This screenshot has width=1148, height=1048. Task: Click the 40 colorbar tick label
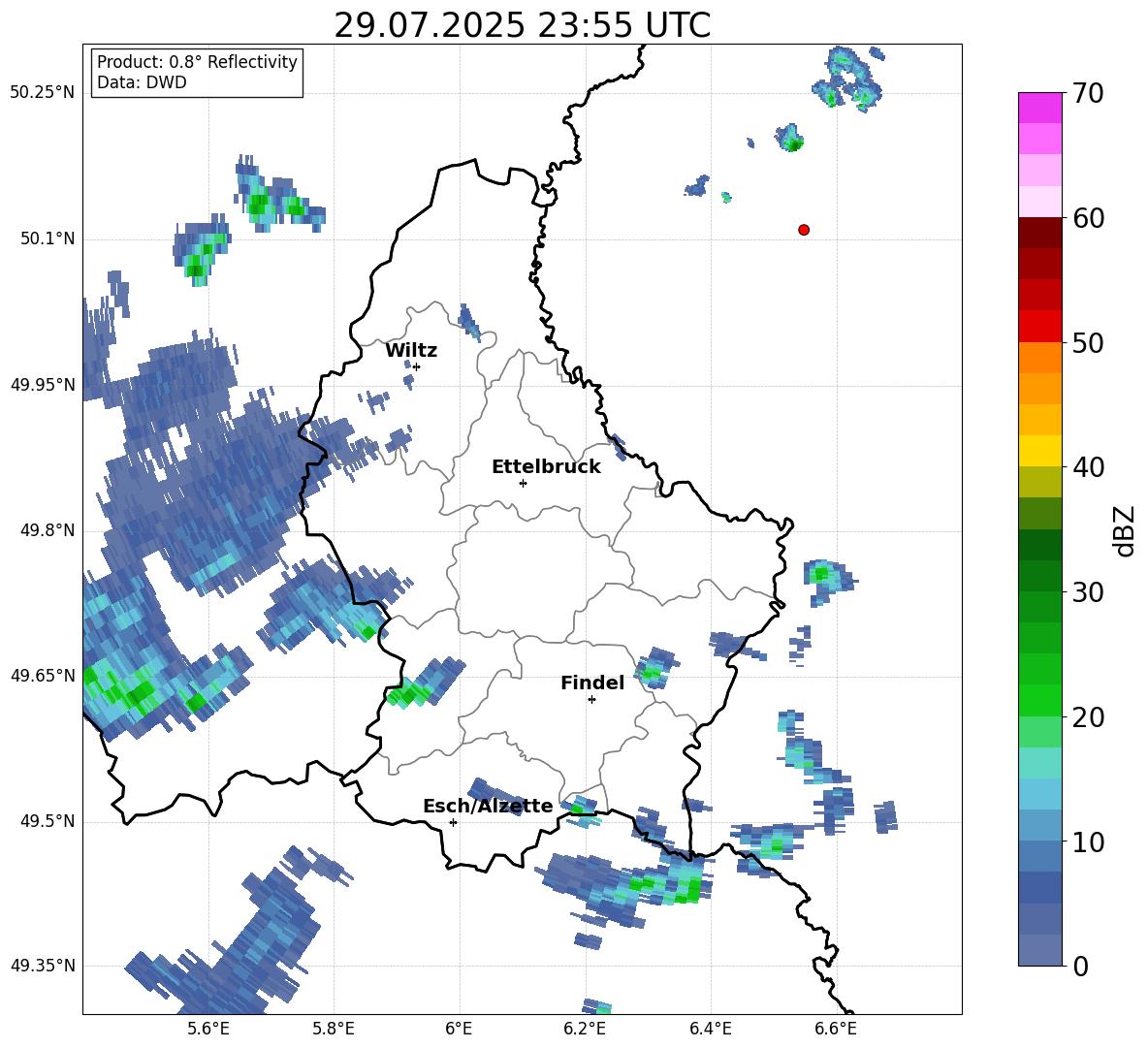point(1088,467)
